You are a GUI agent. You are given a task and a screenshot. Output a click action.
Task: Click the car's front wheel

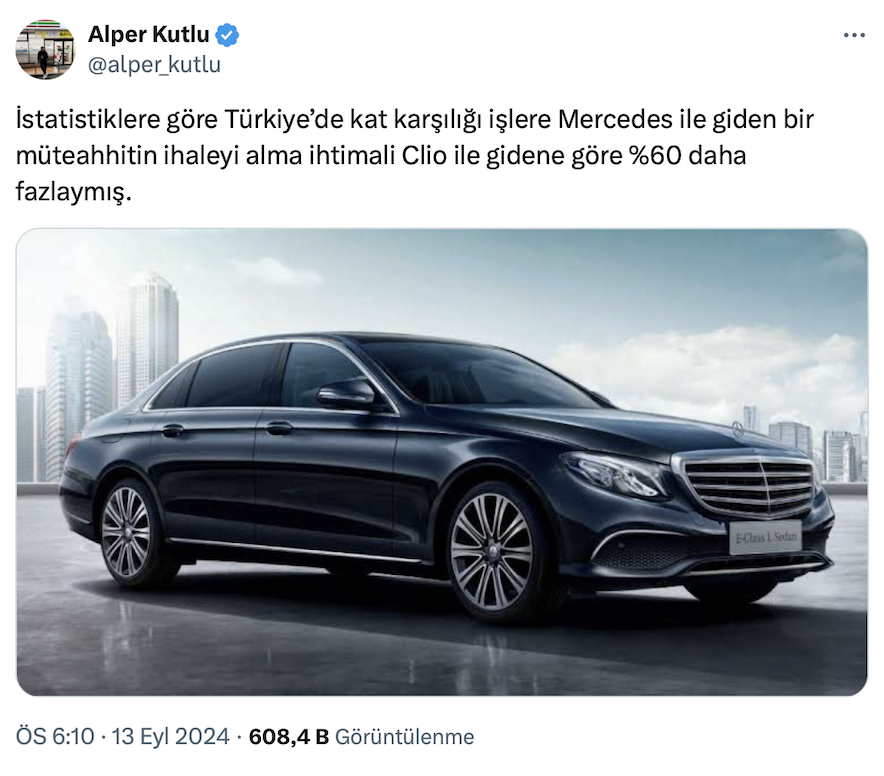493,552
